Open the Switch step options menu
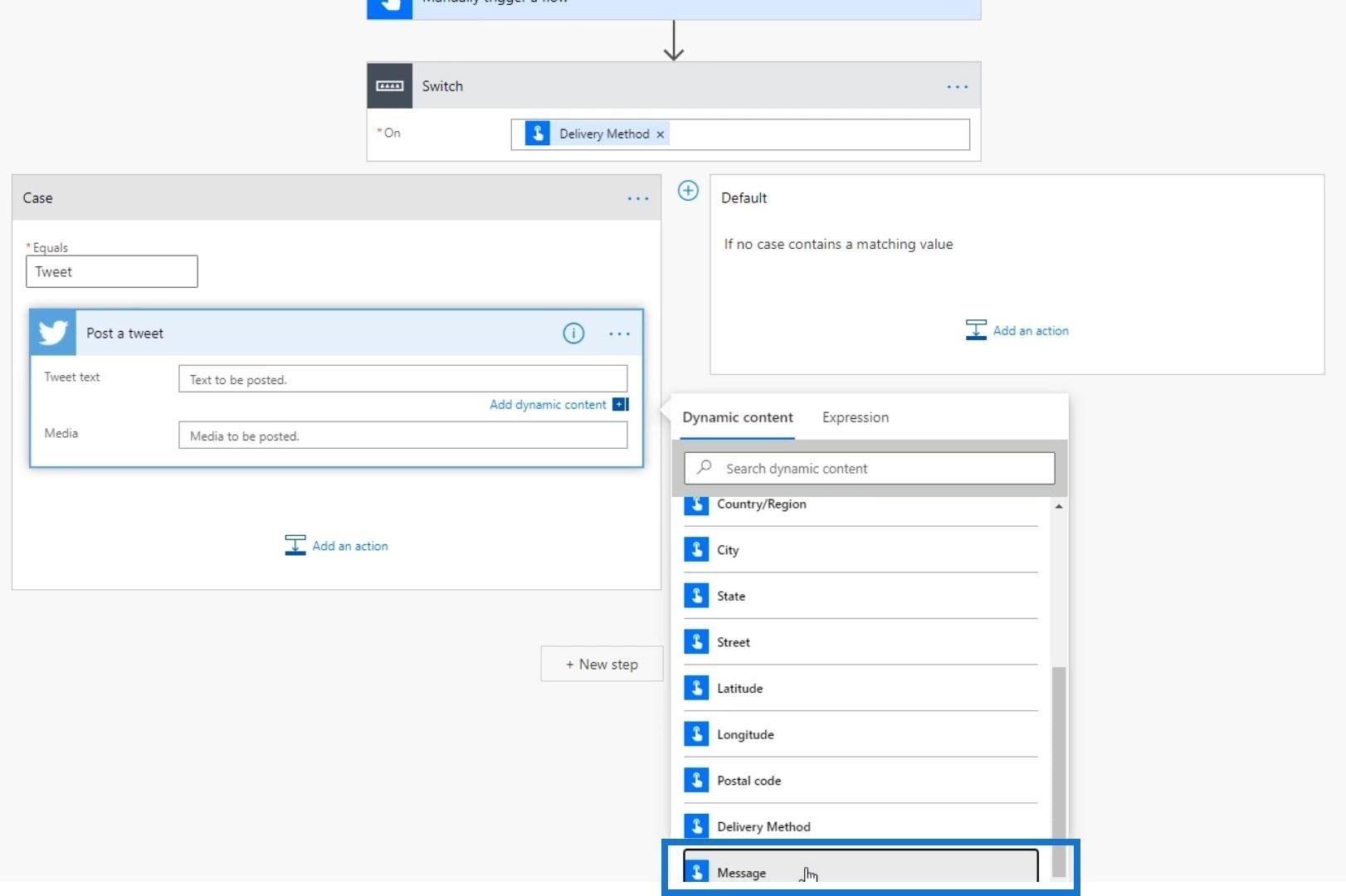Image resolution: width=1346 pixels, height=896 pixels. coord(957,86)
